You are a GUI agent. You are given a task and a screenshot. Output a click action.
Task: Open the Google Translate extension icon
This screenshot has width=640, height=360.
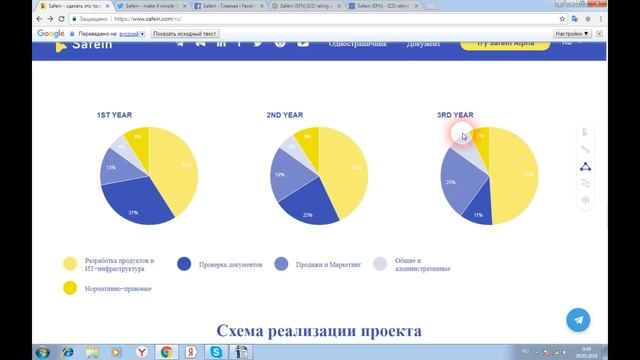click(x=575, y=19)
